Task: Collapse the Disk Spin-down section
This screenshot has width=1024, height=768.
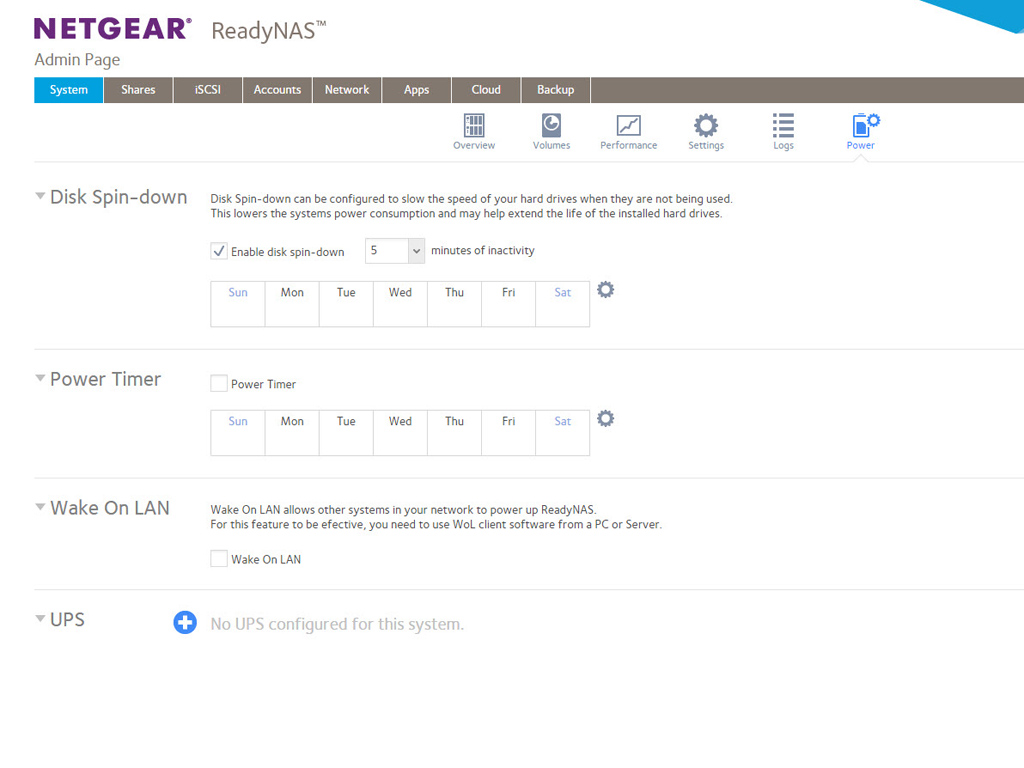Action: (40, 196)
